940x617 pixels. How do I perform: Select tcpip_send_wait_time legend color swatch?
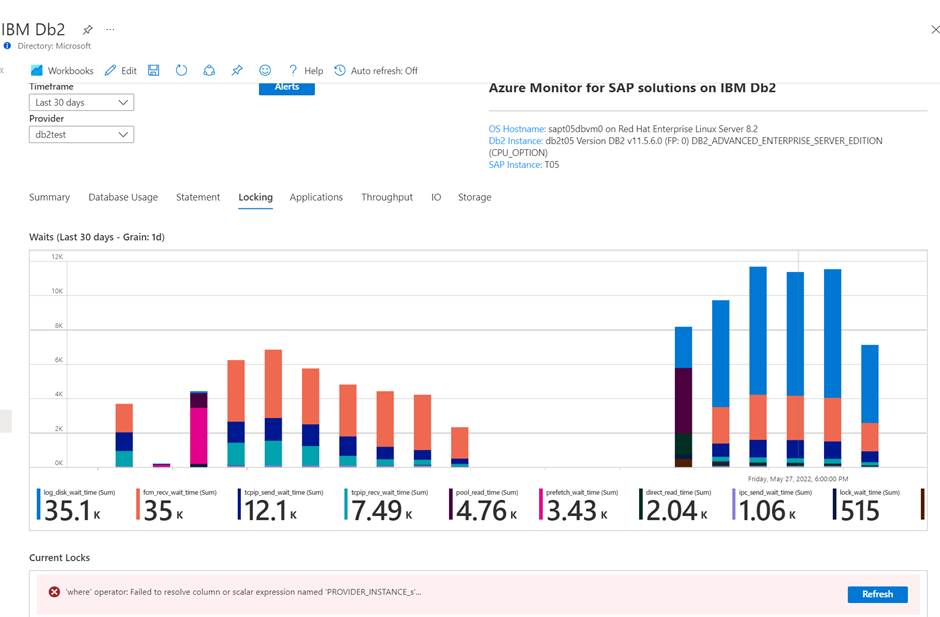(x=239, y=504)
